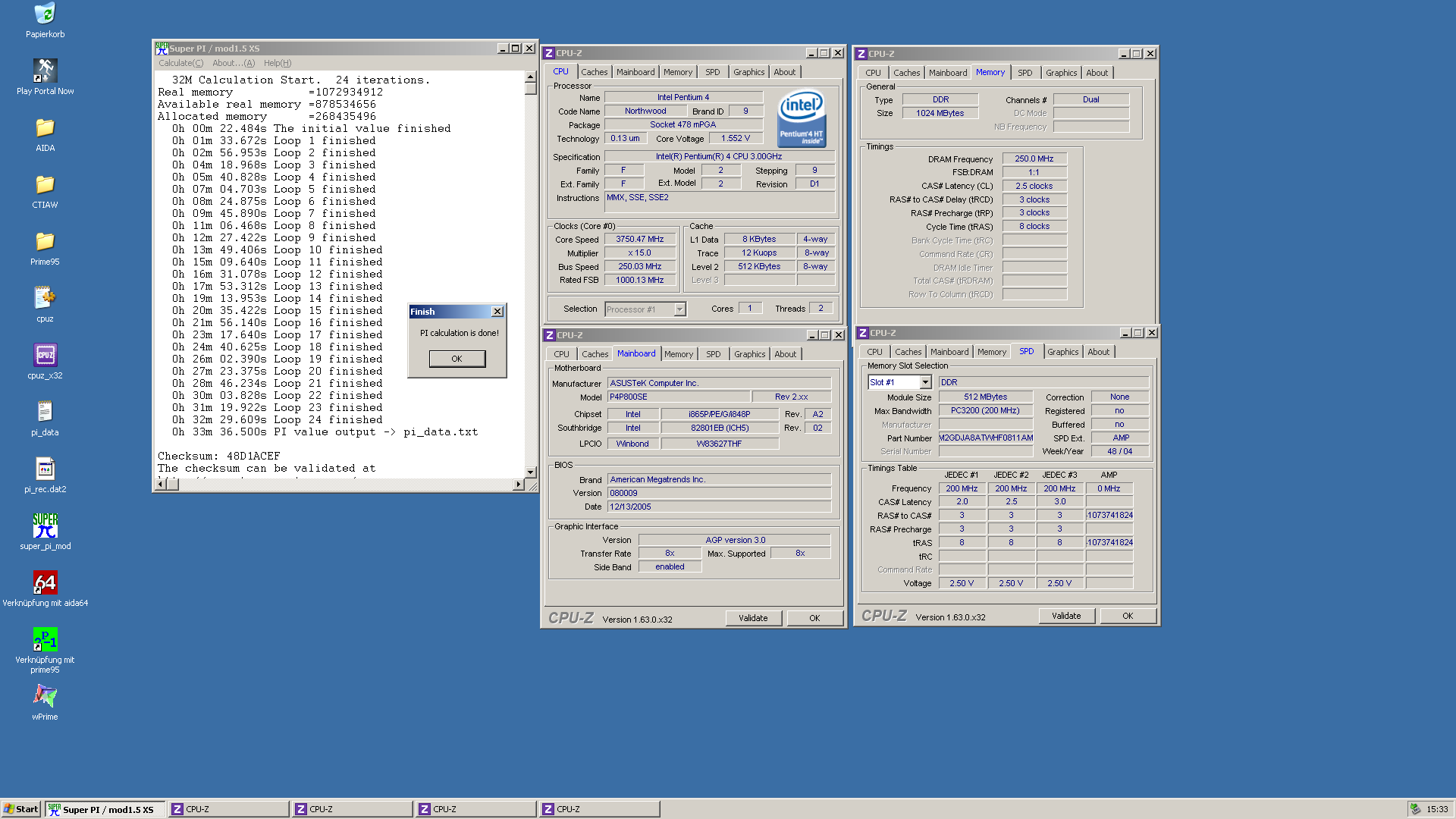Click the Z icon of the CPU-Z CPU window title
This screenshot has height=819, width=1456.
pyautogui.click(x=550, y=53)
